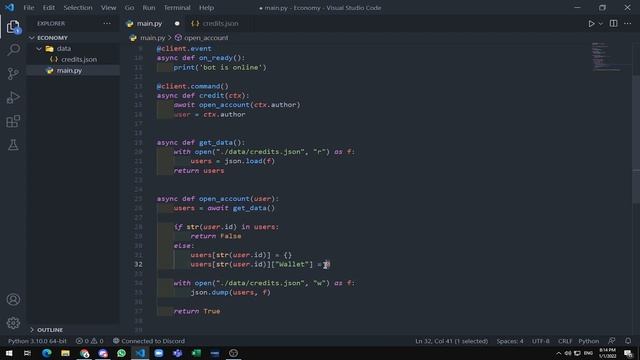Open Problems via errors and warnings count
Screen dimensions: 640x360
pos(89,341)
